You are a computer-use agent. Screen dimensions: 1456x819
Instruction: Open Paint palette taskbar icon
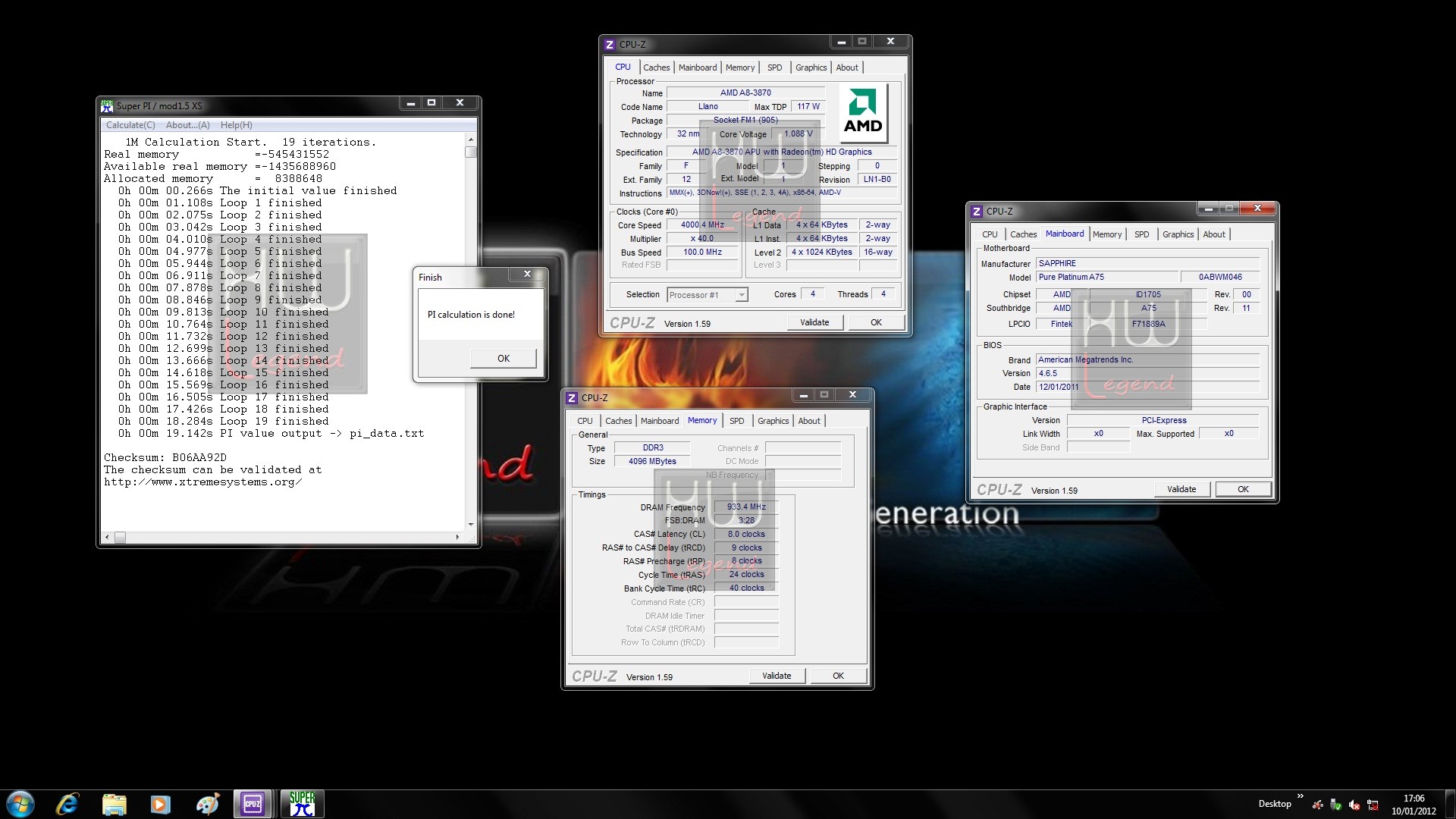tap(206, 804)
